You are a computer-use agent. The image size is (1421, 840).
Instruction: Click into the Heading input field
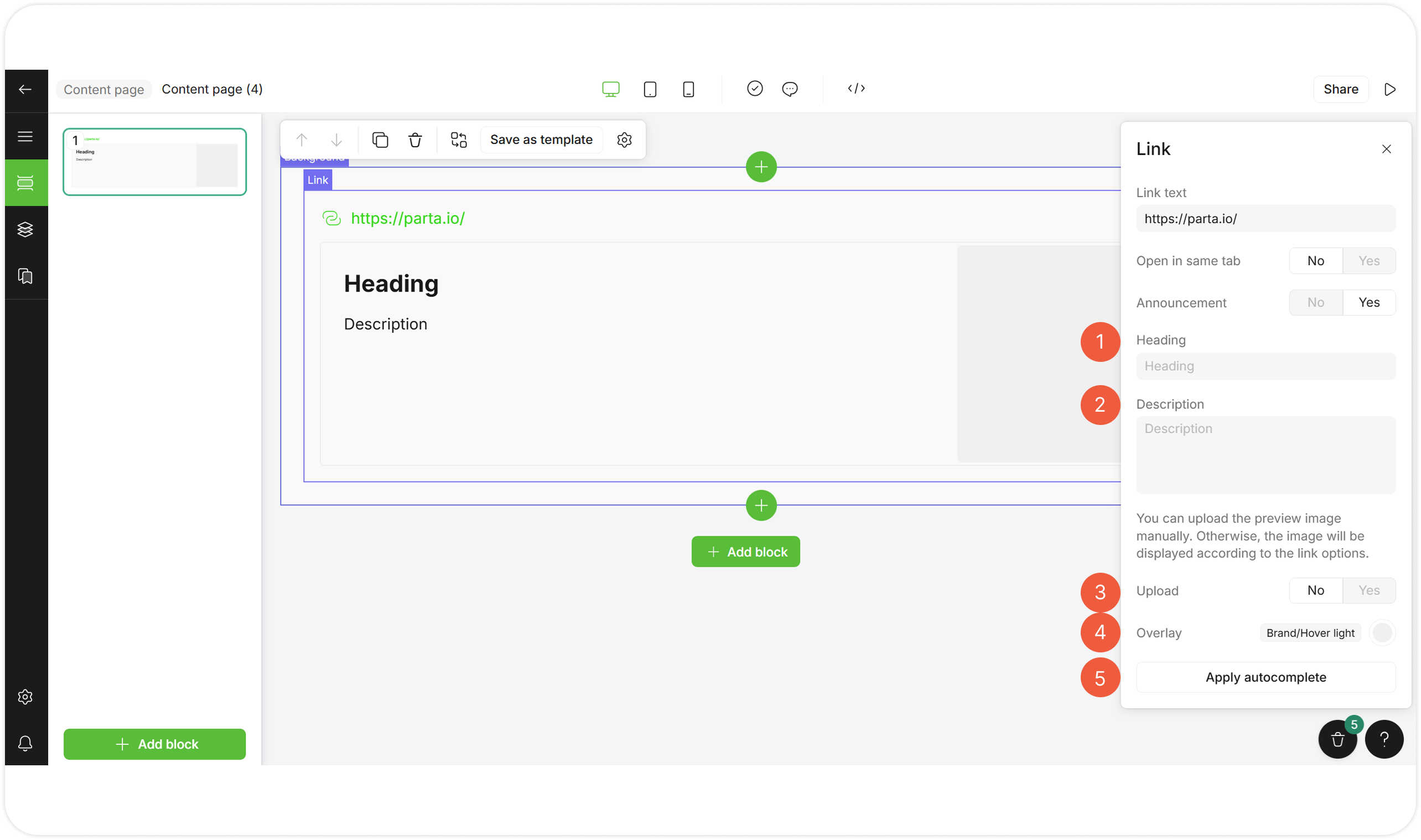1266,366
